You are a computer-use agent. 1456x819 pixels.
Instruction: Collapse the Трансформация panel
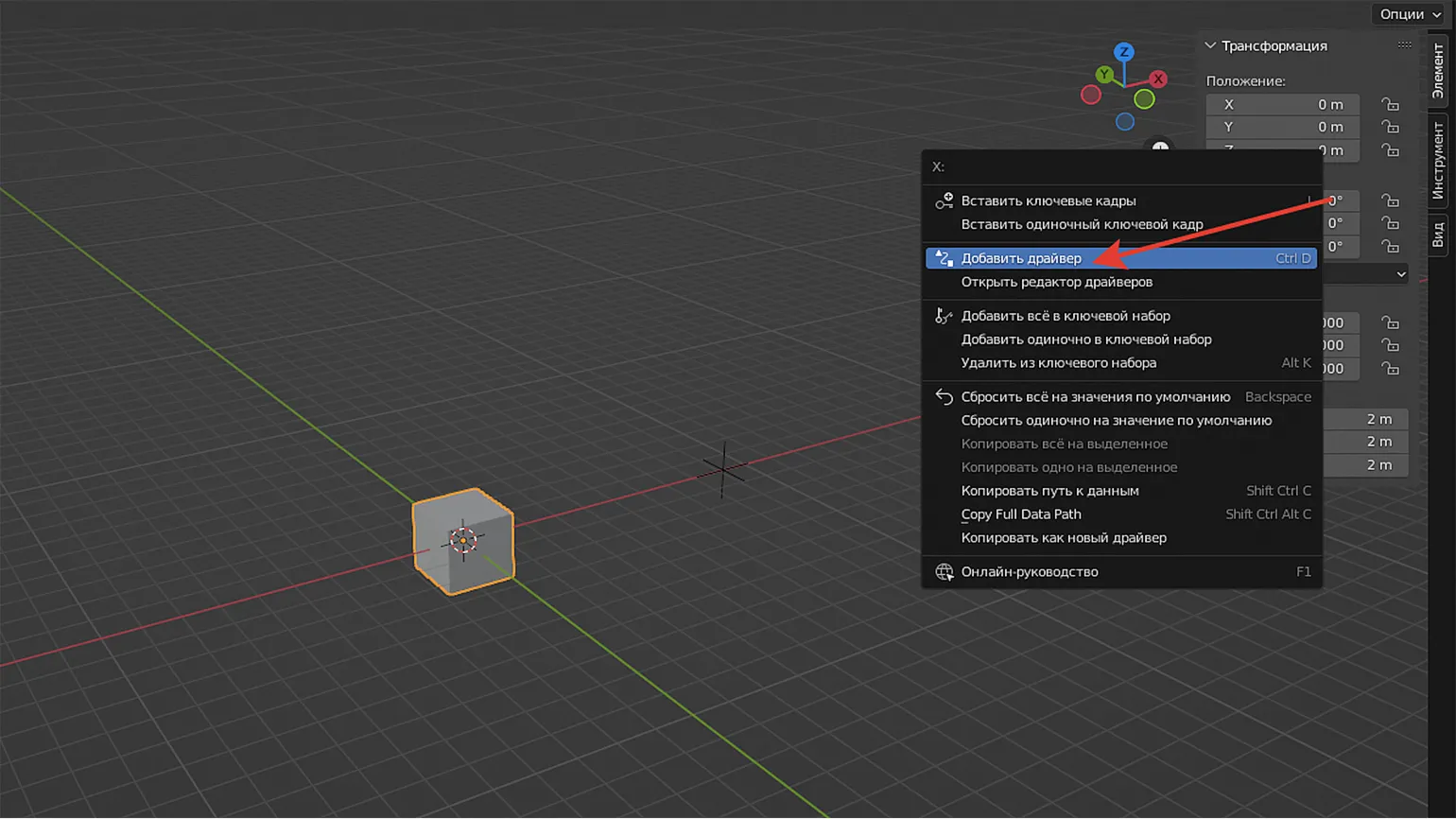pyautogui.click(x=1211, y=46)
